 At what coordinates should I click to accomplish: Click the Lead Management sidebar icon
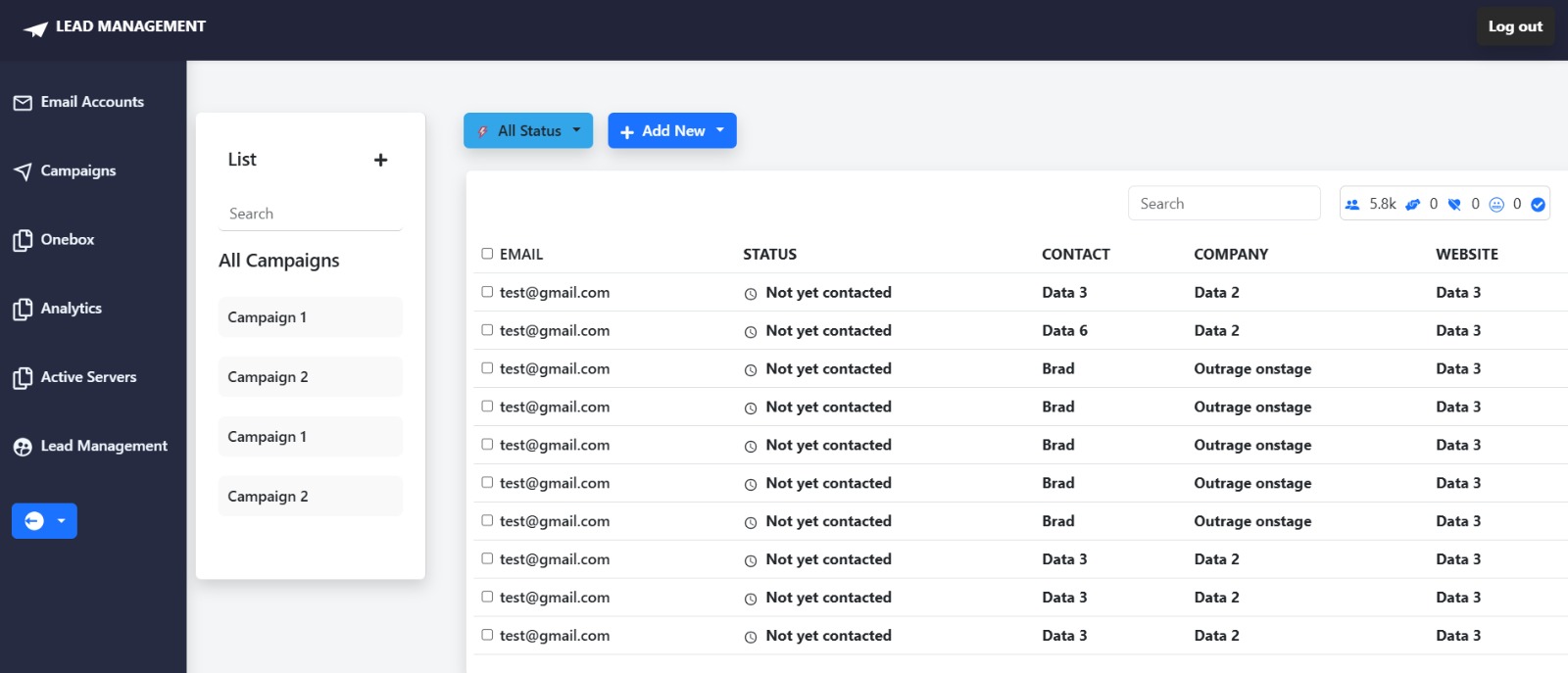click(23, 447)
